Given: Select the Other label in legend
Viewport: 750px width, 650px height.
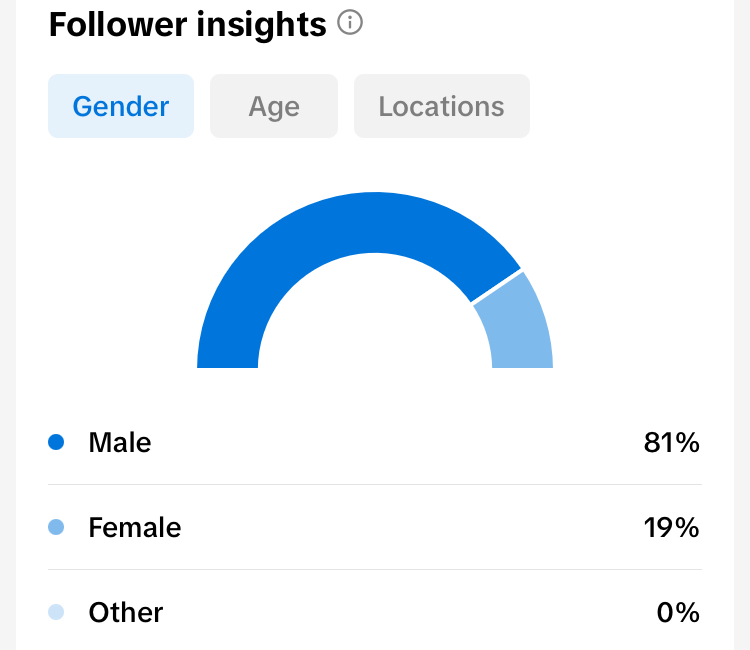Looking at the screenshot, I should [x=126, y=612].
